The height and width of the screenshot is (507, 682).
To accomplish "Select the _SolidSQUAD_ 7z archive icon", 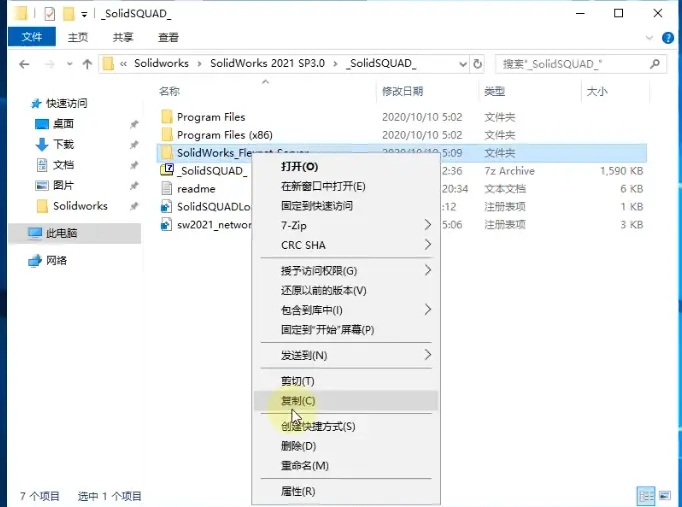I will pyautogui.click(x=167, y=170).
